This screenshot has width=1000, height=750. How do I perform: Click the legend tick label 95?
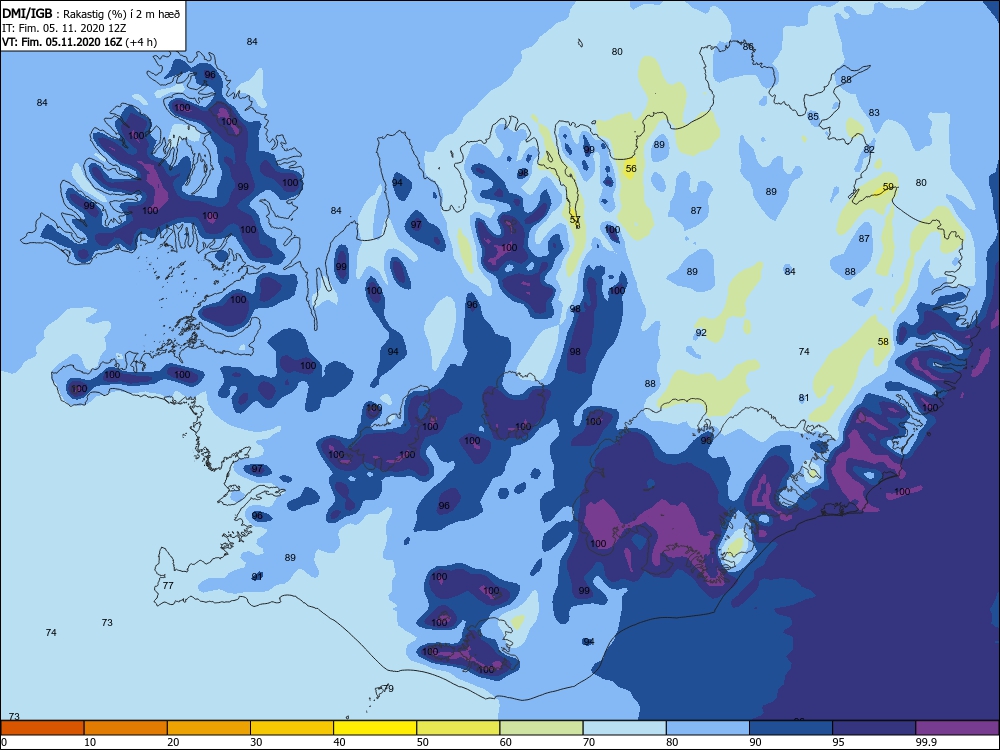[839, 742]
